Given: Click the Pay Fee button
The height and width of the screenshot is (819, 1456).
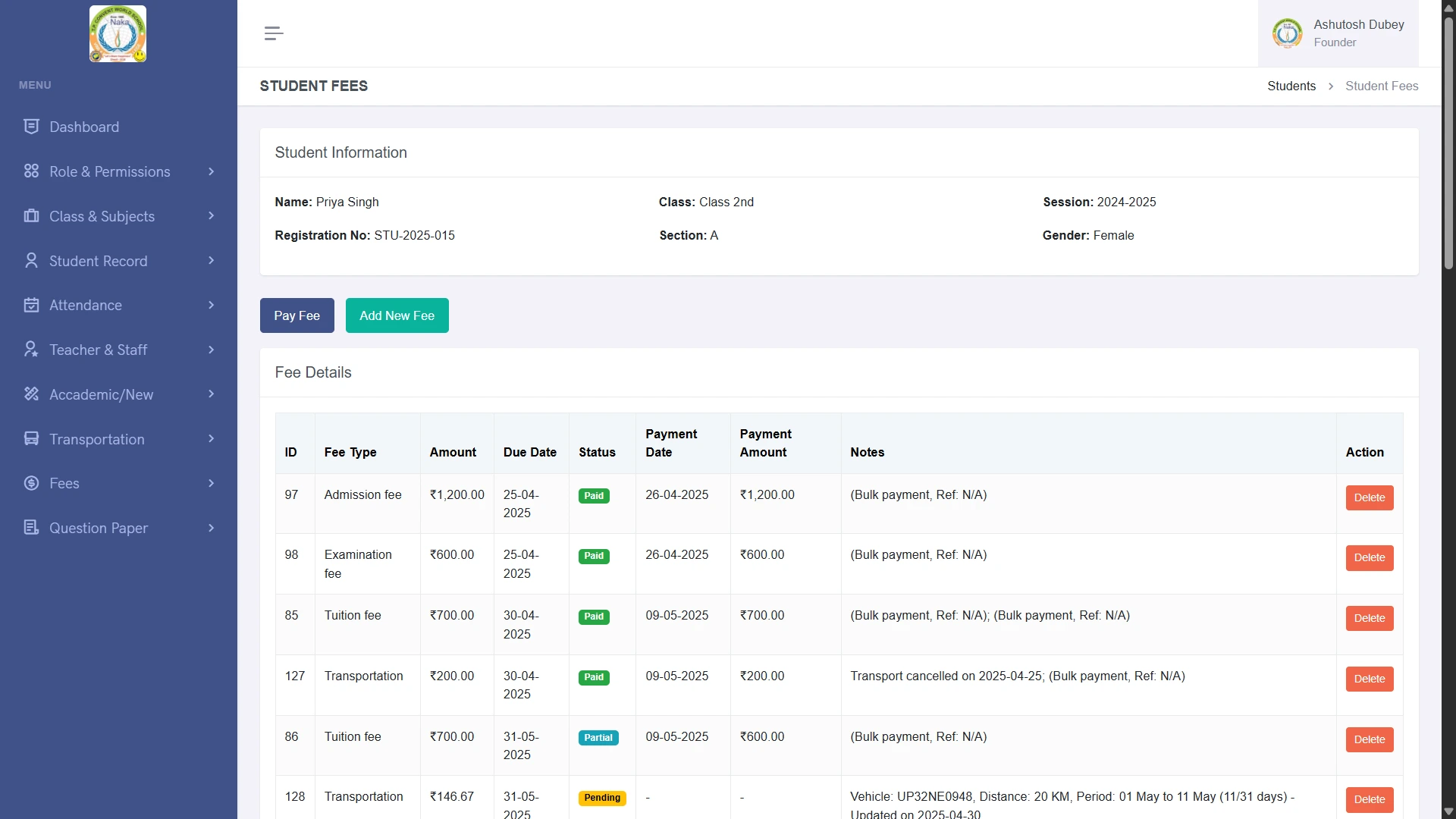Looking at the screenshot, I should click(297, 315).
